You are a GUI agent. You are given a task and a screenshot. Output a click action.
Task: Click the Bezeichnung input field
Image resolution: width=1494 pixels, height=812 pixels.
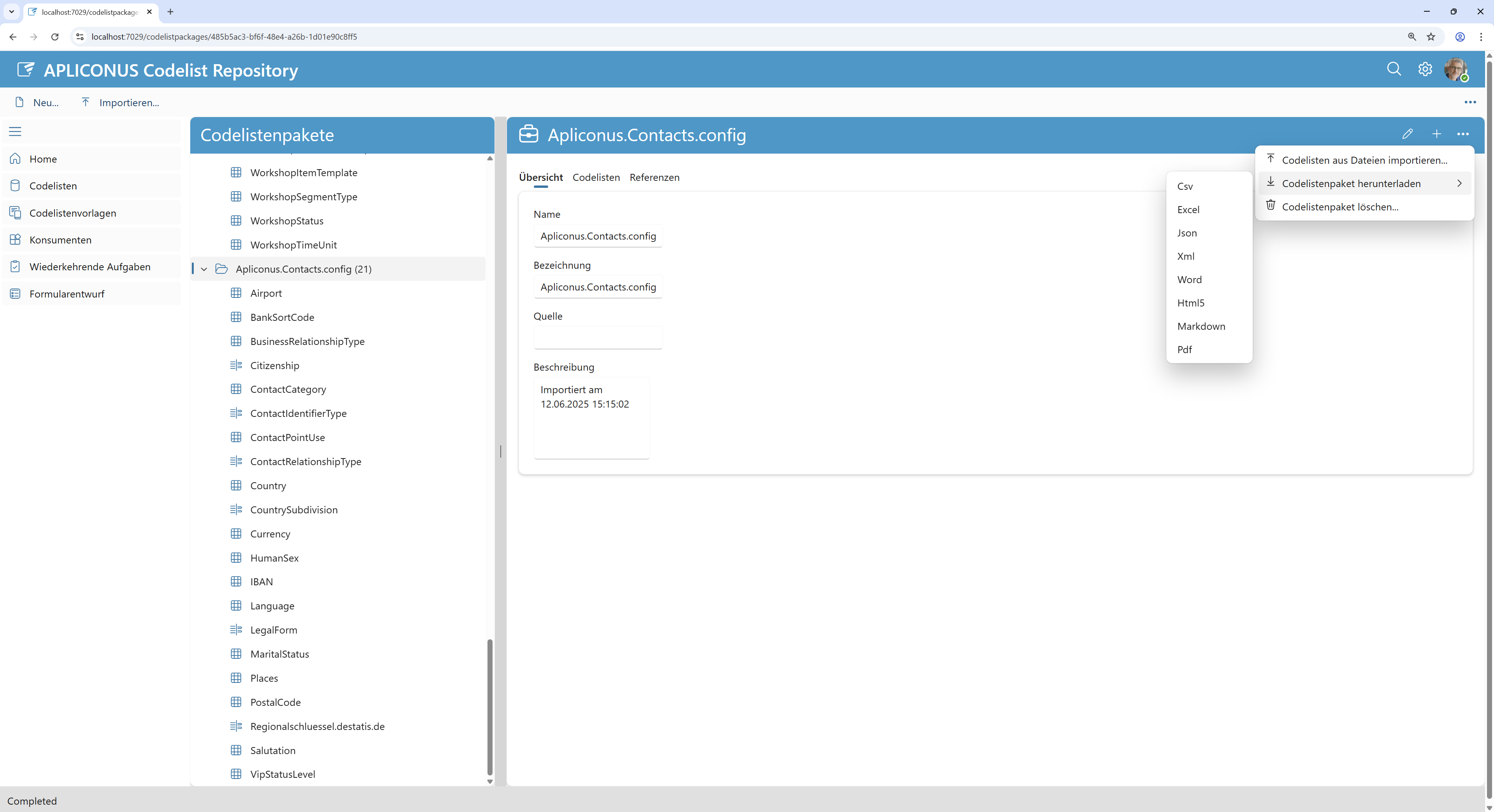tap(597, 286)
